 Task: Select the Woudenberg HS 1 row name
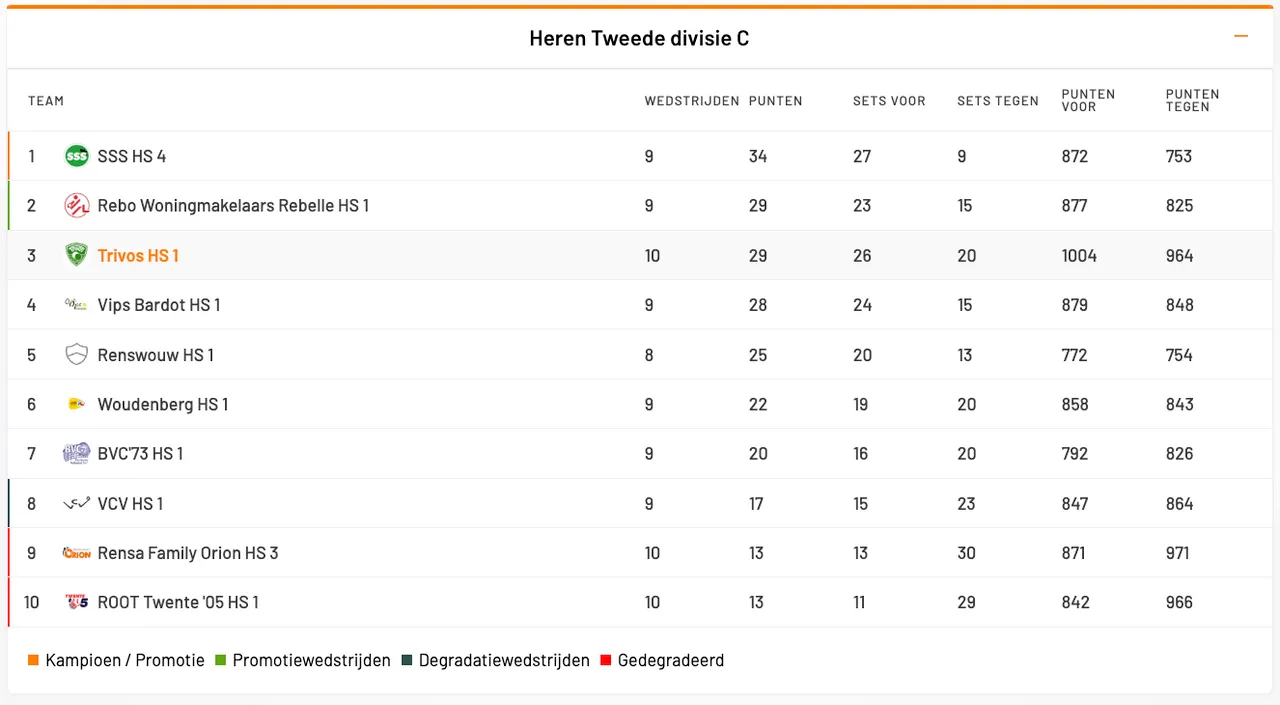pos(163,405)
